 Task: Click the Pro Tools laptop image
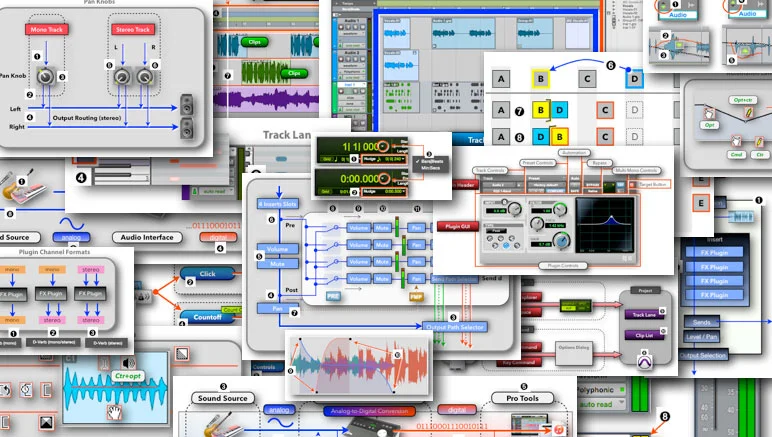[530, 425]
